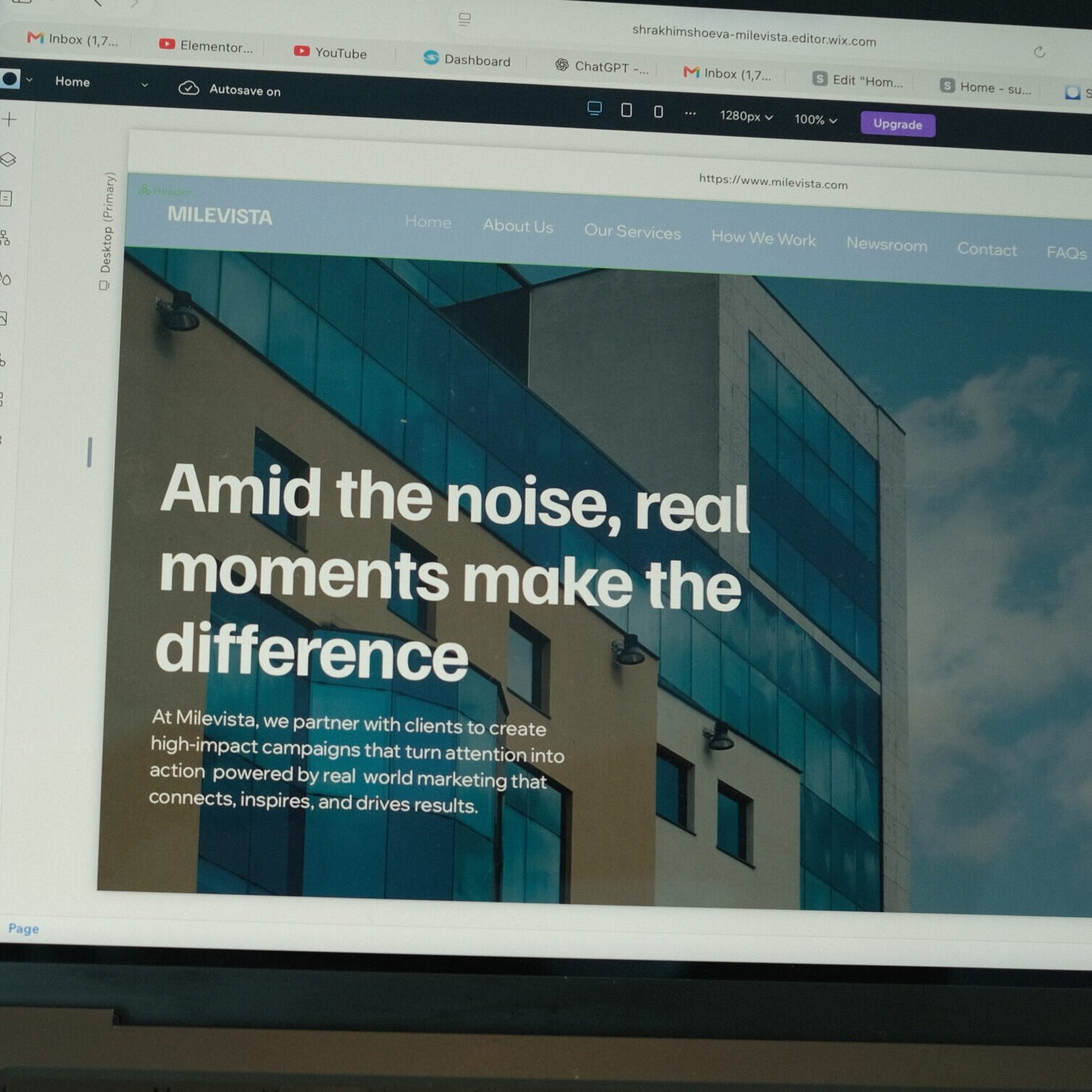Viewport: 1092px width, 1092px height.
Task: Open the Media image icon in sidebar
Action: click(x=4, y=318)
